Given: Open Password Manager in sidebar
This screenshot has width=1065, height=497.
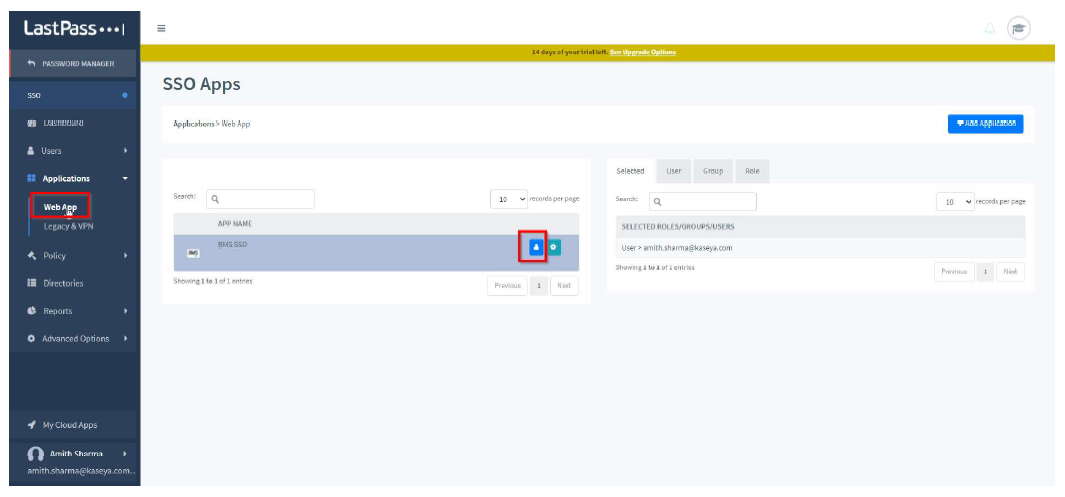Looking at the screenshot, I should click(x=73, y=63).
